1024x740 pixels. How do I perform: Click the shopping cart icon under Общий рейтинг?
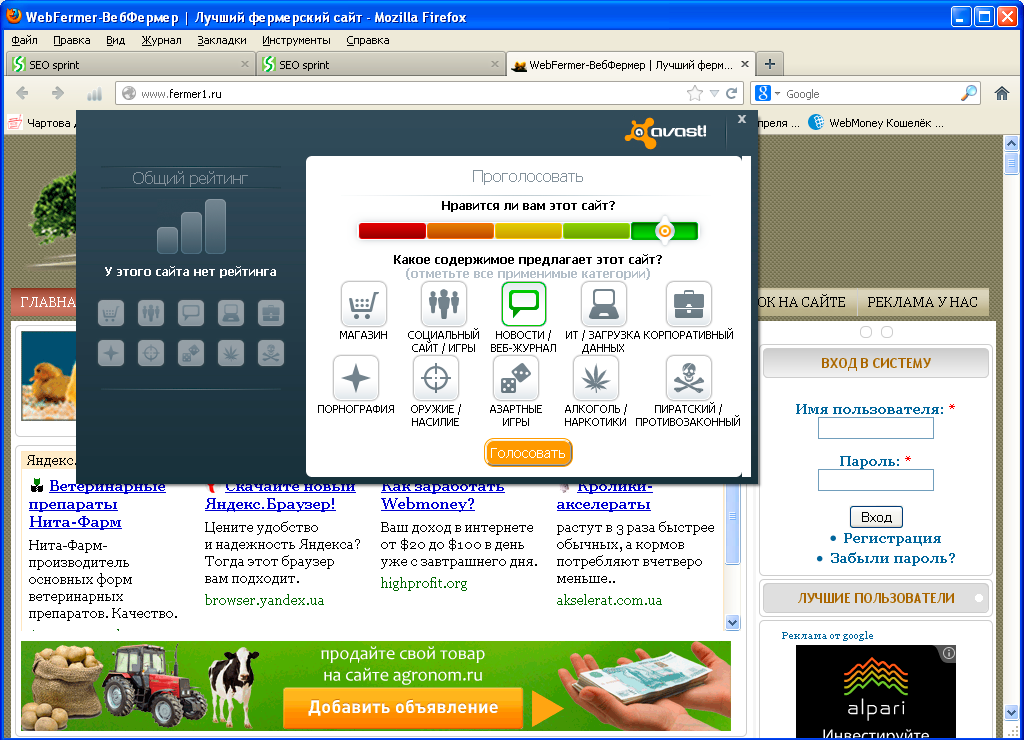point(111,313)
